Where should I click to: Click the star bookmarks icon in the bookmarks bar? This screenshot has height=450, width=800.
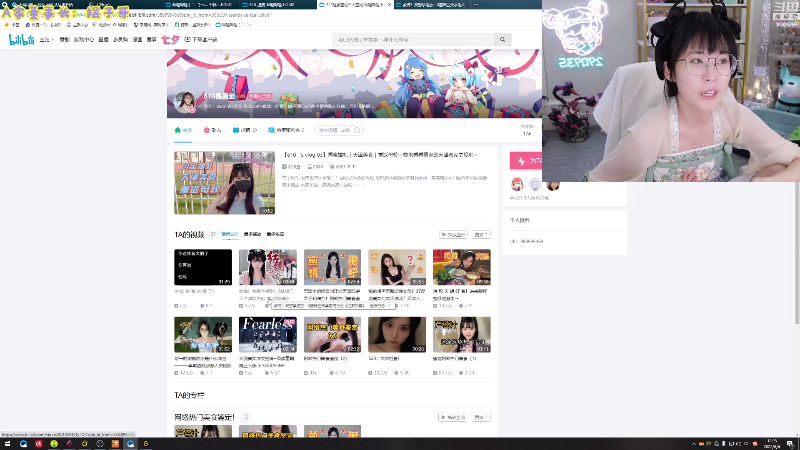tap(7, 24)
